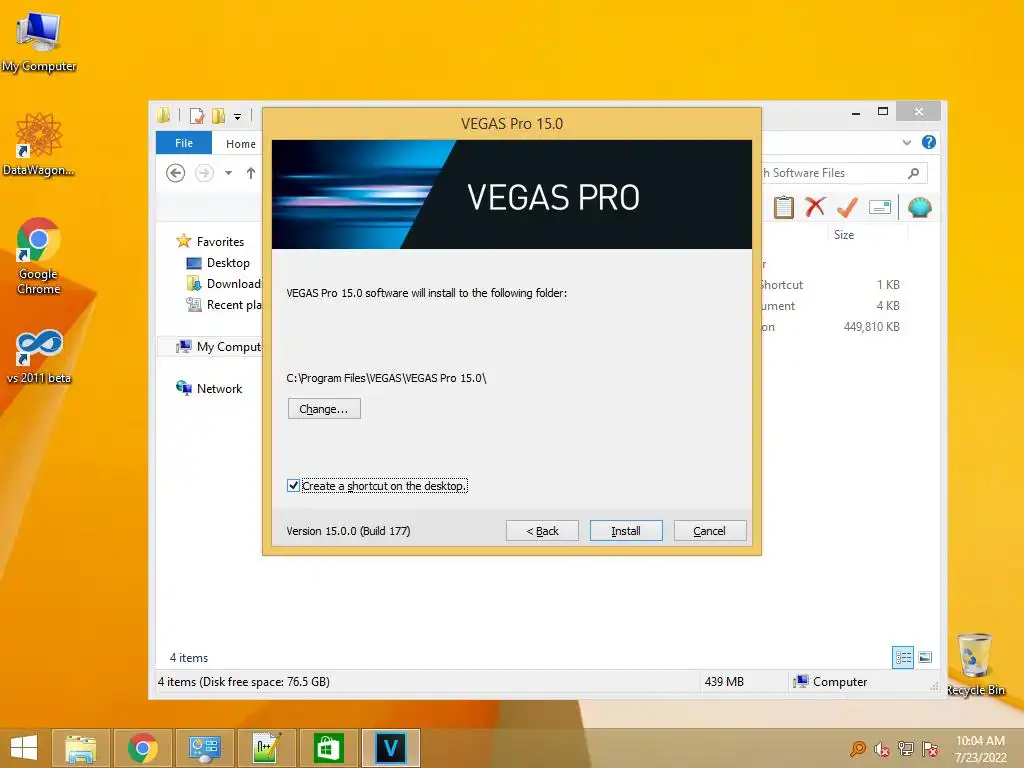The height and width of the screenshot is (768, 1024).
Task: Click the Properties icon in quick access toolbar
Action: coord(197,116)
